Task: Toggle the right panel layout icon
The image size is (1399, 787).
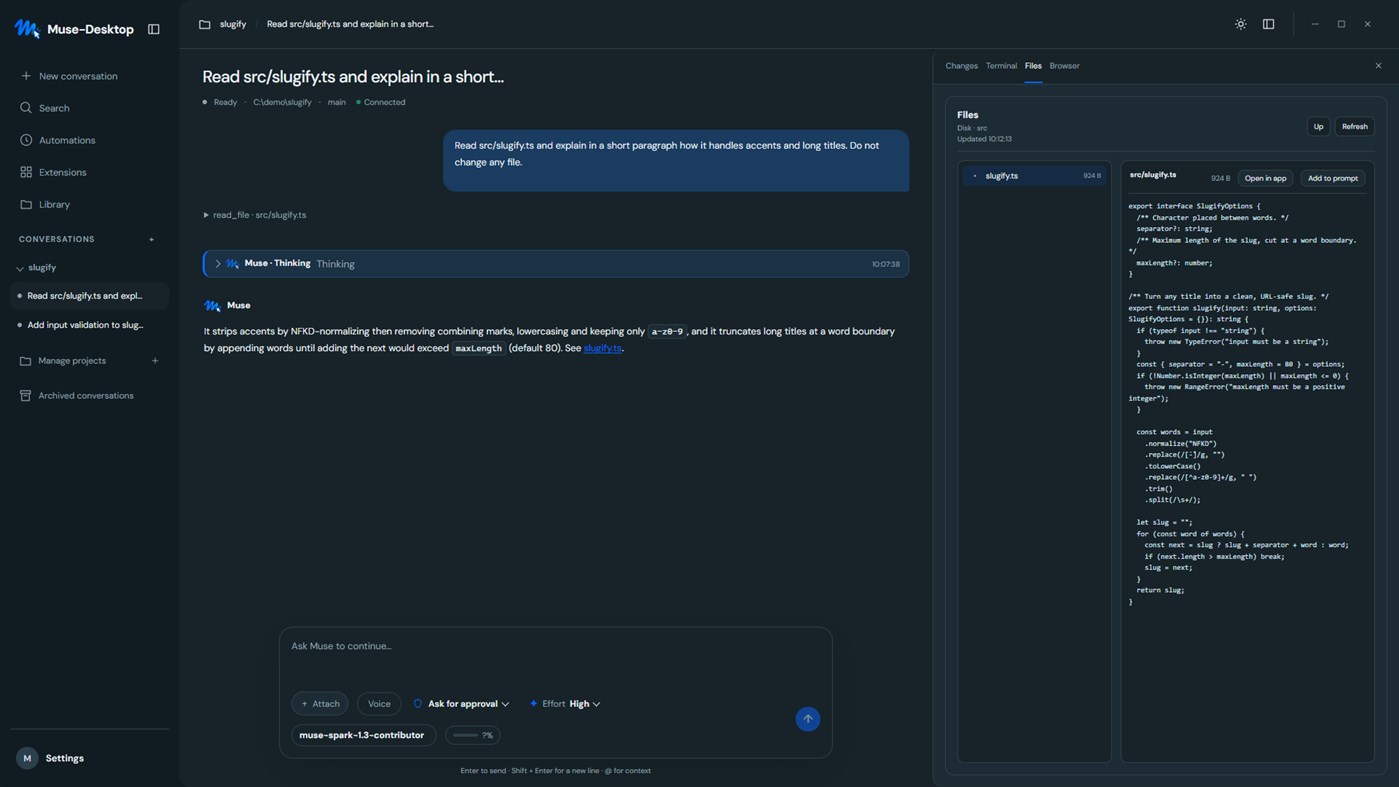Action: coord(1268,24)
